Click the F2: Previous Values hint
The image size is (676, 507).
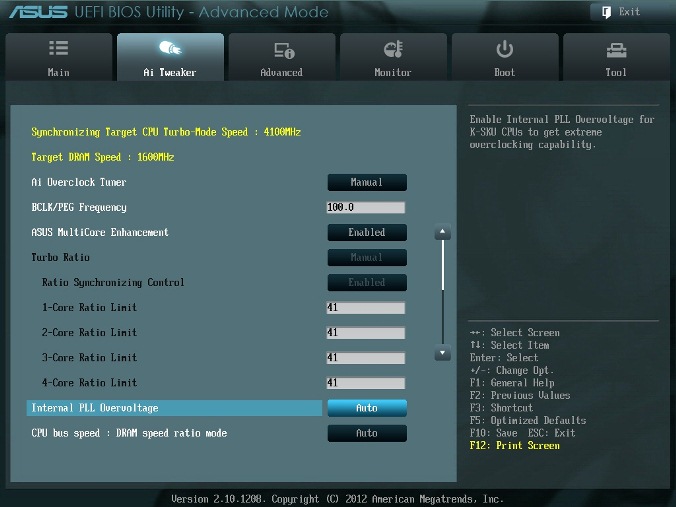click(x=520, y=395)
